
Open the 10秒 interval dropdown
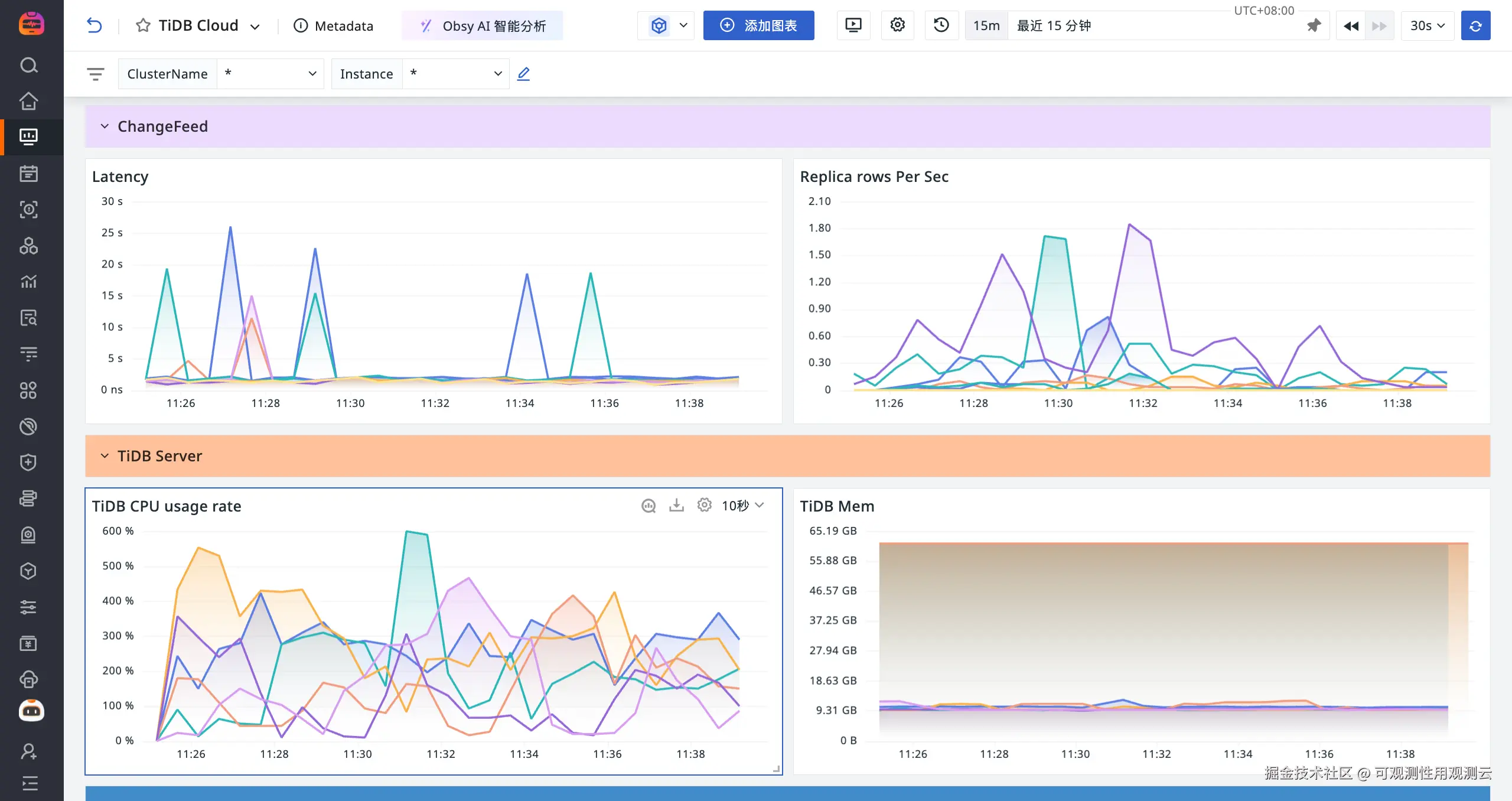pyautogui.click(x=743, y=506)
